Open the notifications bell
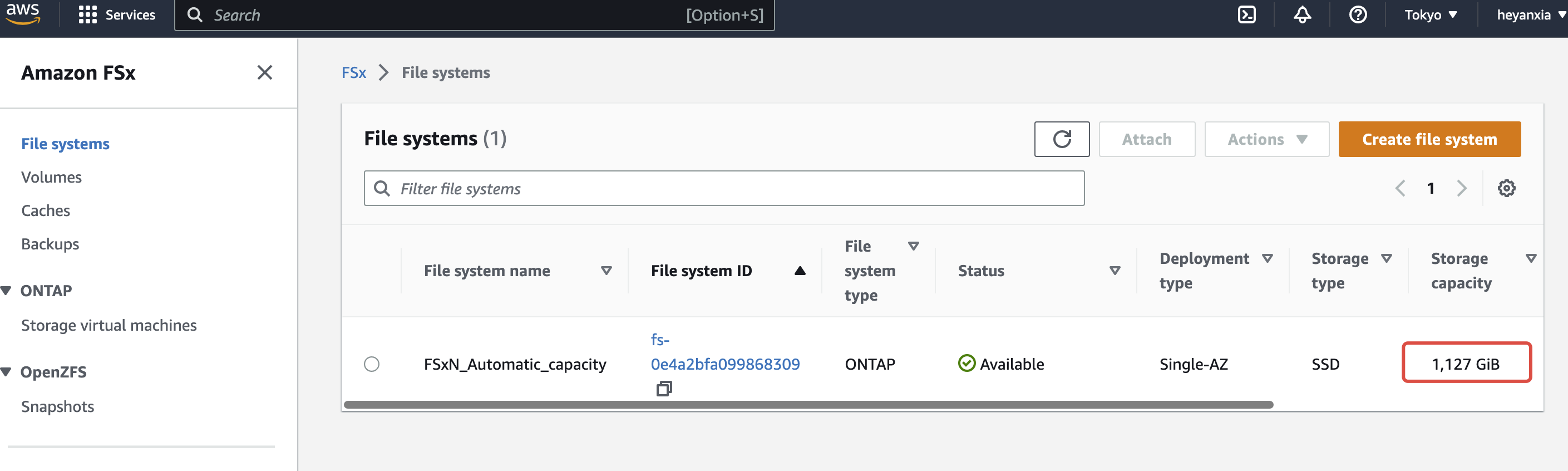The width and height of the screenshot is (1568, 471). point(1302,14)
